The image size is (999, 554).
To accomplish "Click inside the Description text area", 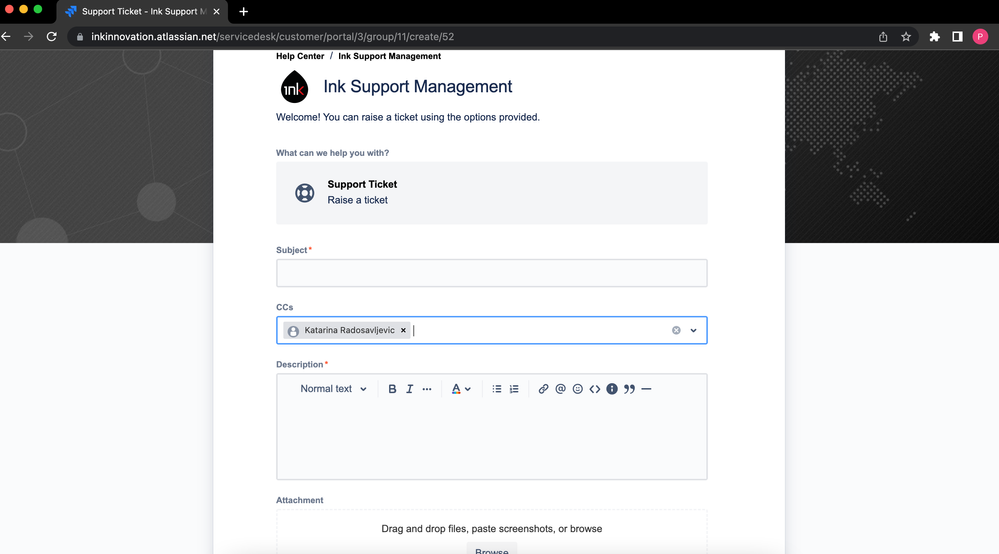I will point(492,439).
